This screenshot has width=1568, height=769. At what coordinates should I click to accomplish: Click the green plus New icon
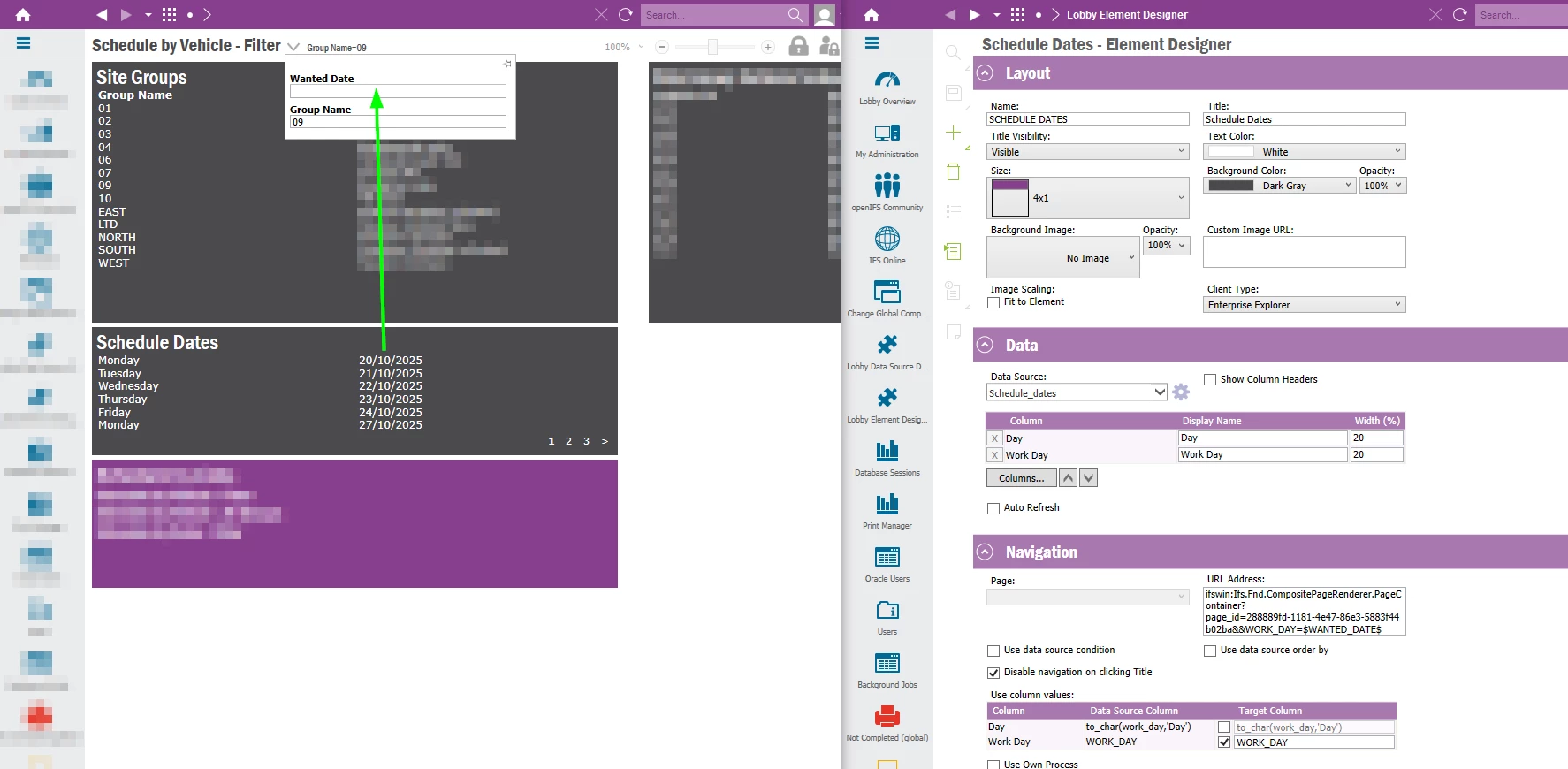click(x=953, y=133)
